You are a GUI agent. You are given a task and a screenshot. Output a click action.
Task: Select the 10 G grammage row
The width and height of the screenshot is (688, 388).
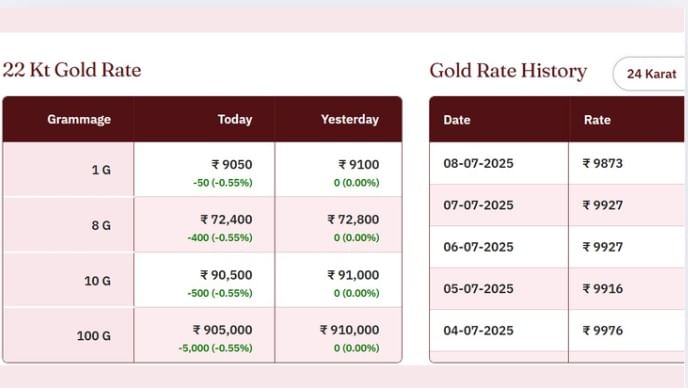point(202,280)
